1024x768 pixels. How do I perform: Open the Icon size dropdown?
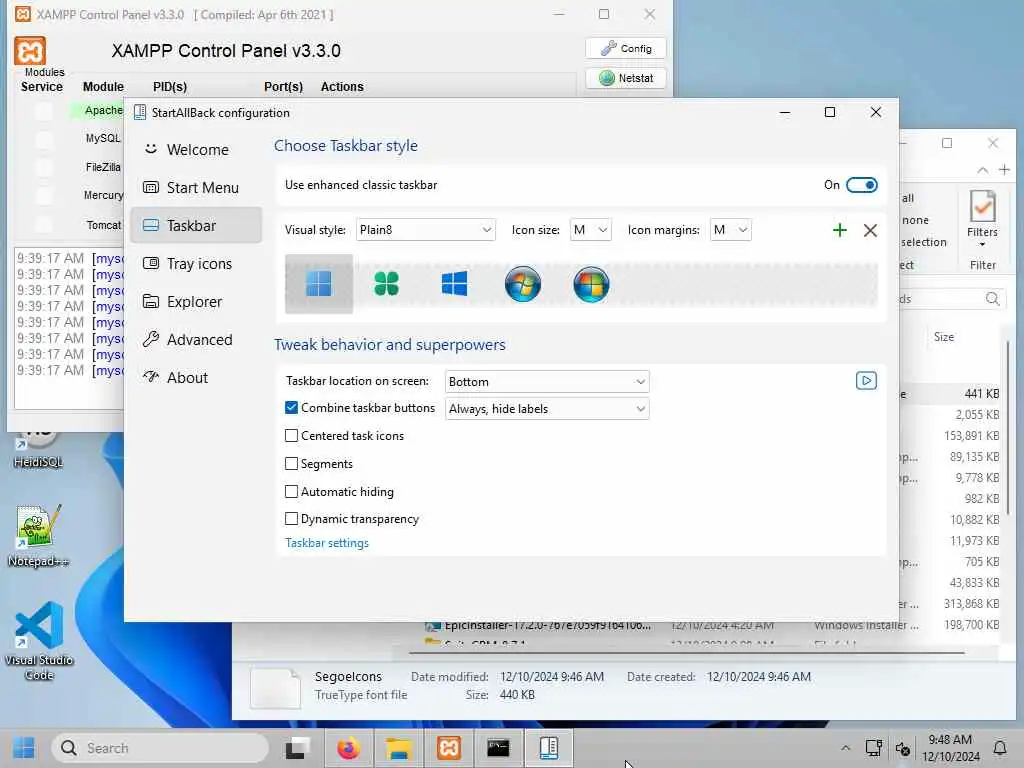pos(590,230)
